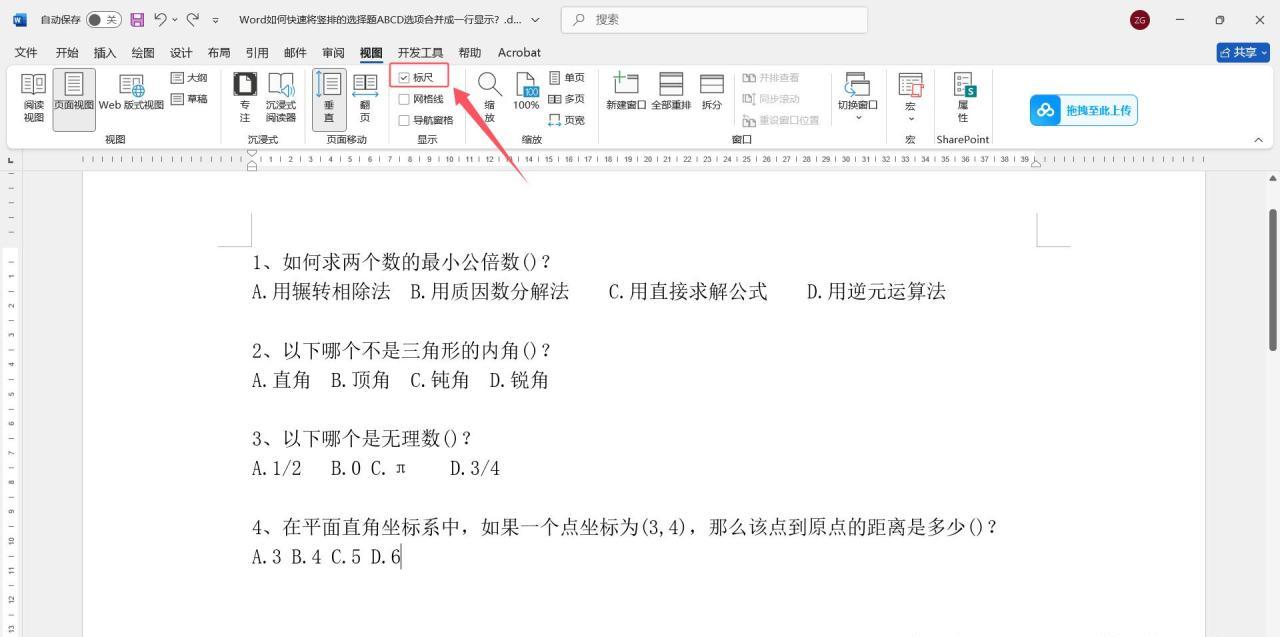Viewport: 1280px width, 637px height.
Task: Open the 文件 file tab
Action: pyautogui.click(x=26, y=52)
